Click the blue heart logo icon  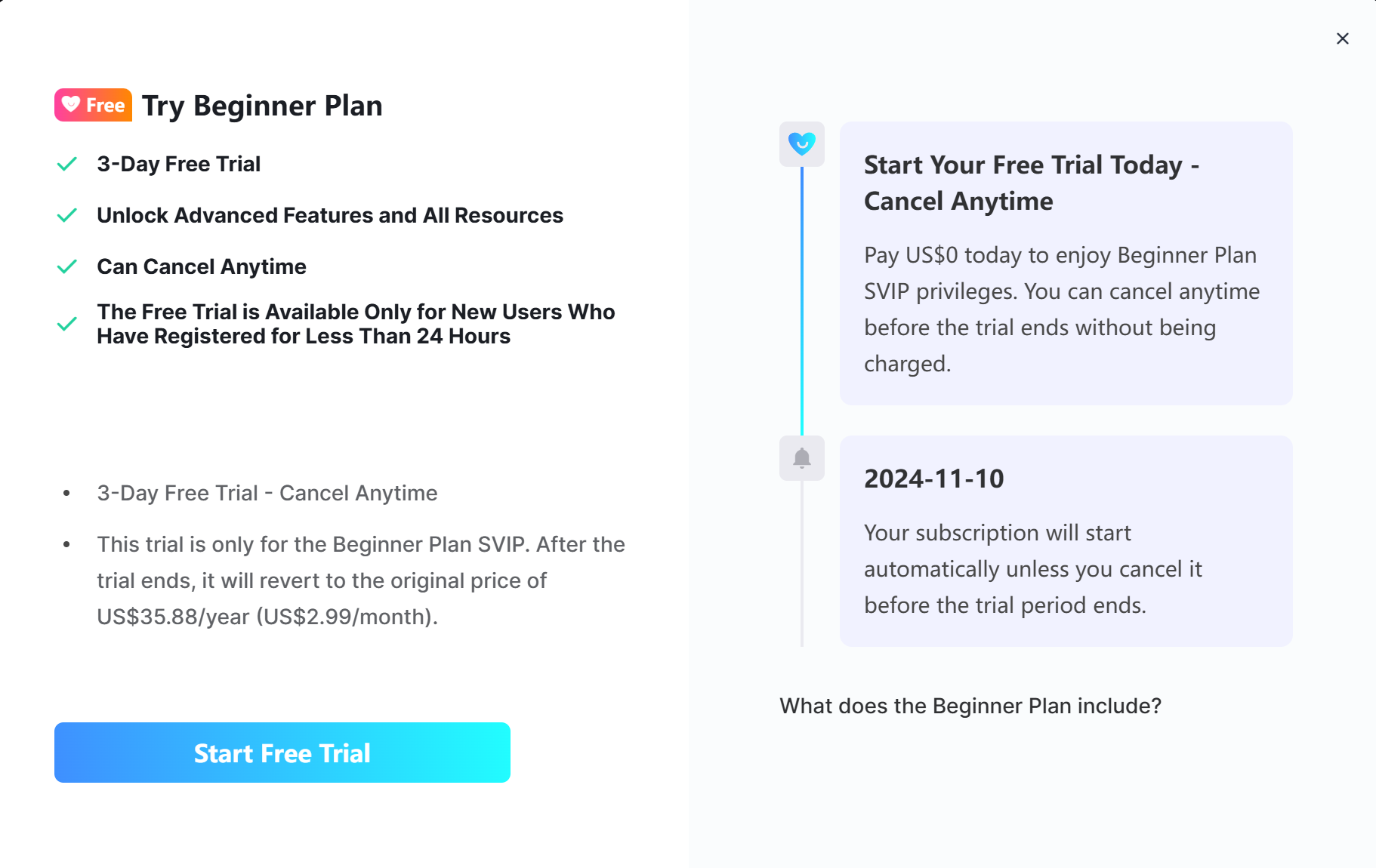[x=802, y=143]
